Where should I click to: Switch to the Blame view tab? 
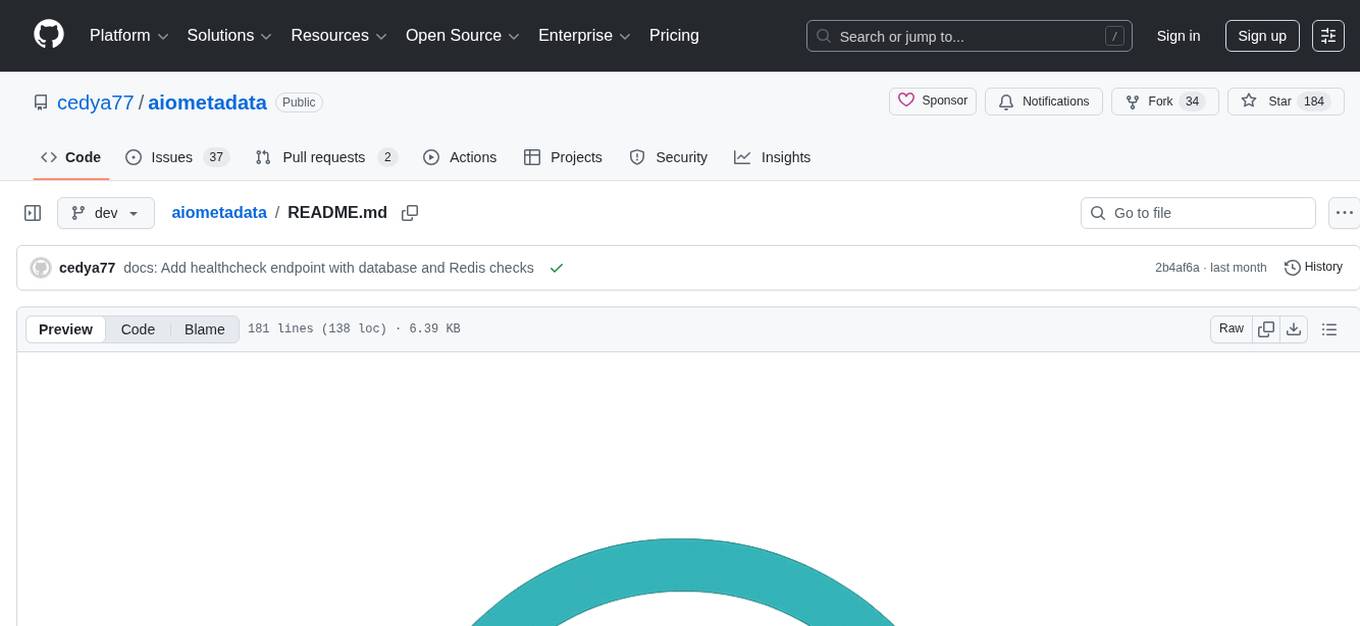[x=204, y=329]
